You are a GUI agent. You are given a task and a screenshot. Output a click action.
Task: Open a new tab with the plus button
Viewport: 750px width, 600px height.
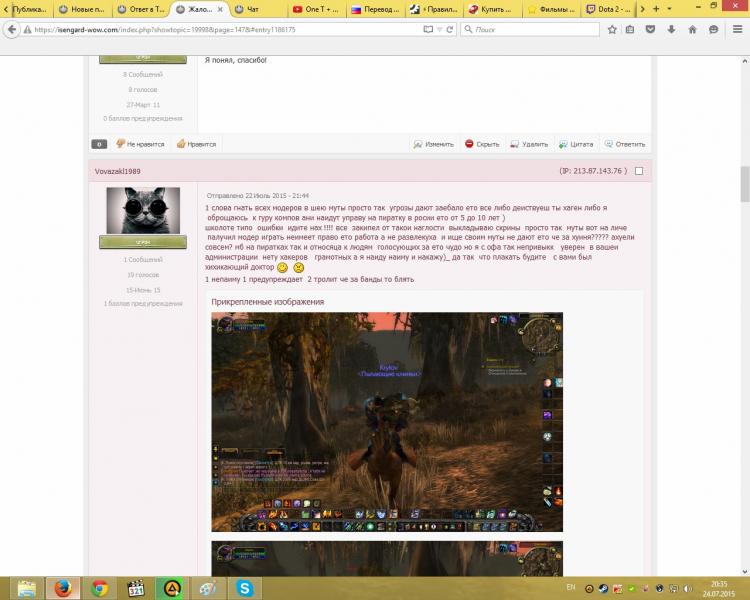coord(656,9)
